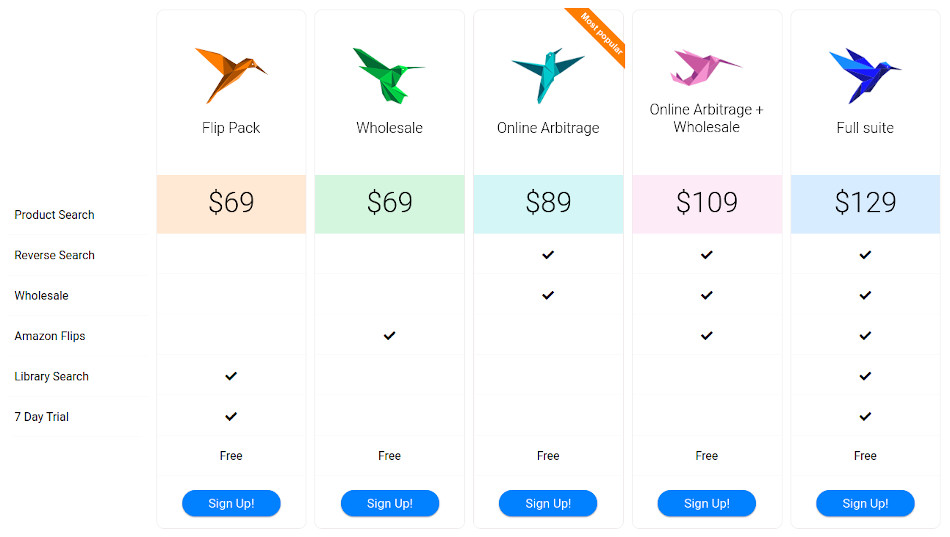Click the pink Online Arbitrage + Wholesale bird

click(706, 67)
